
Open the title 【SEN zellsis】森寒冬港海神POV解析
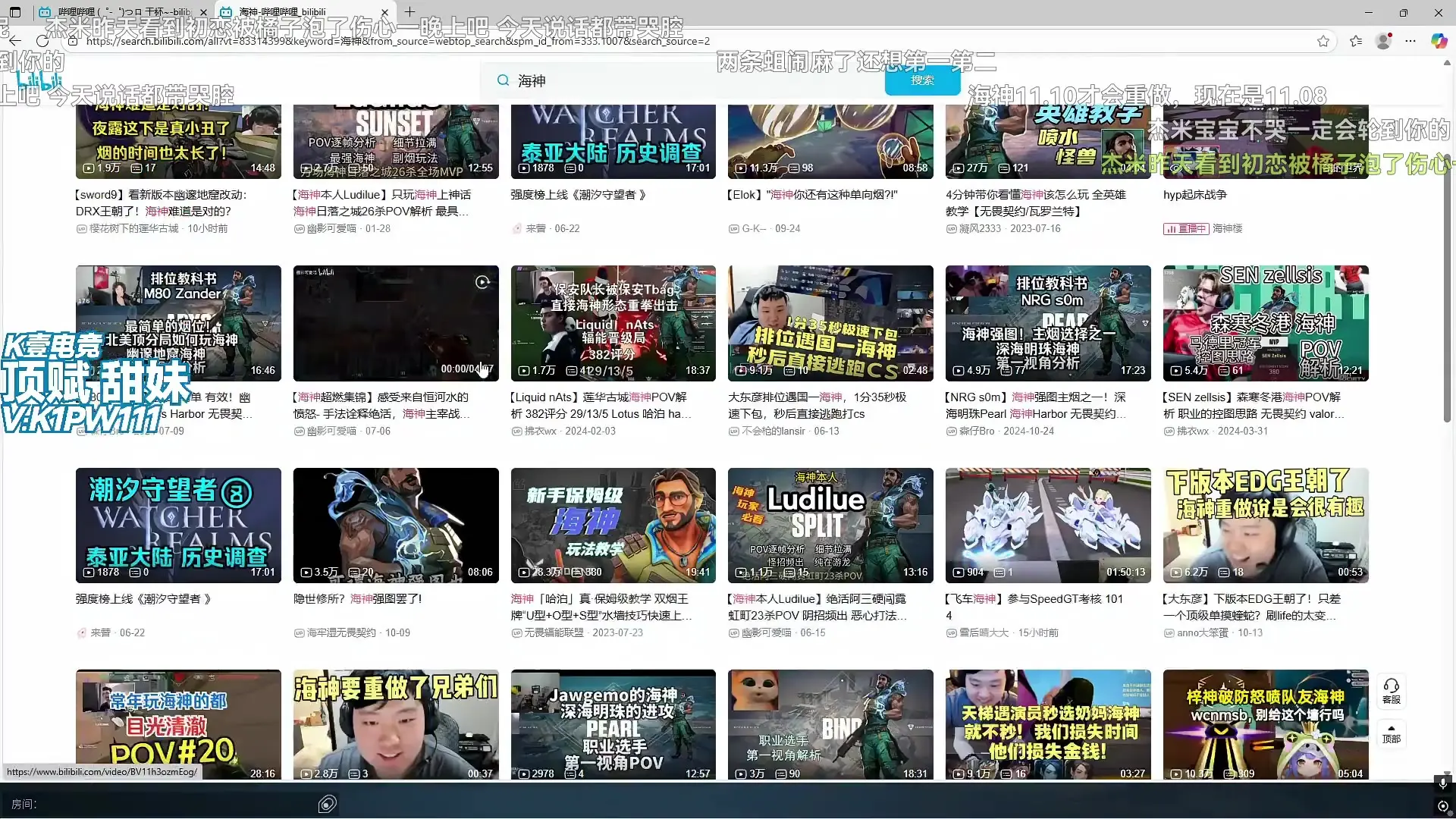pos(1254,405)
